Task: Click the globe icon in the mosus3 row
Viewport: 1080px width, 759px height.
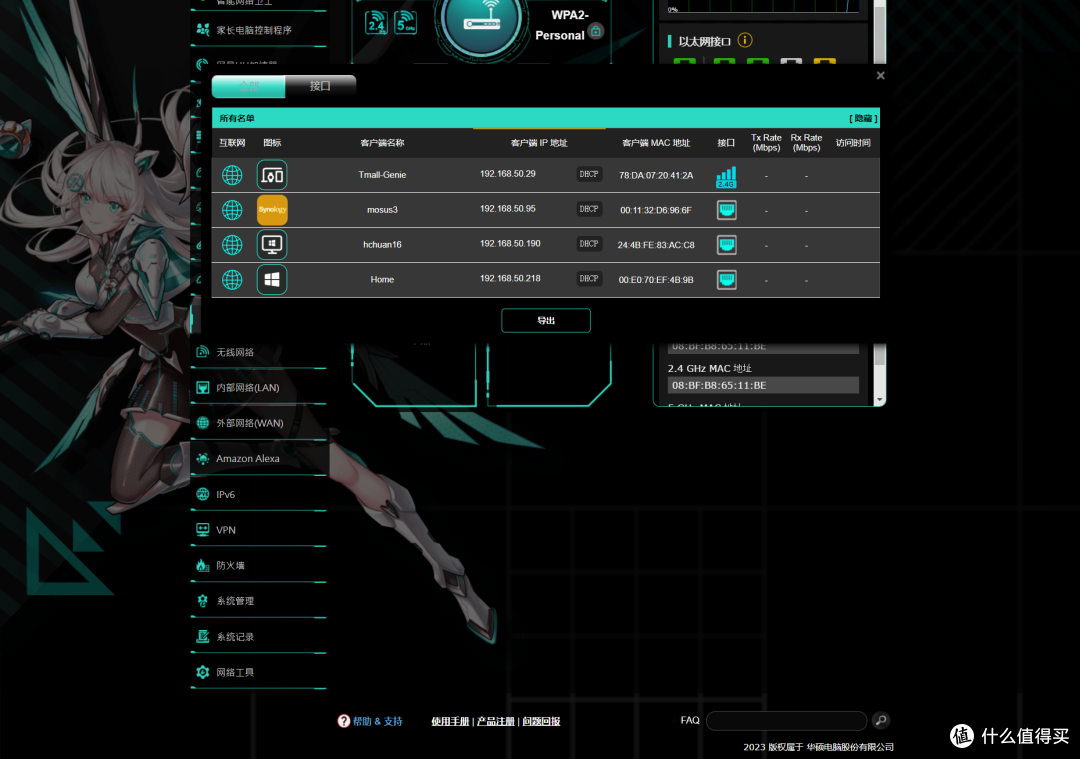Action: coord(232,210)
